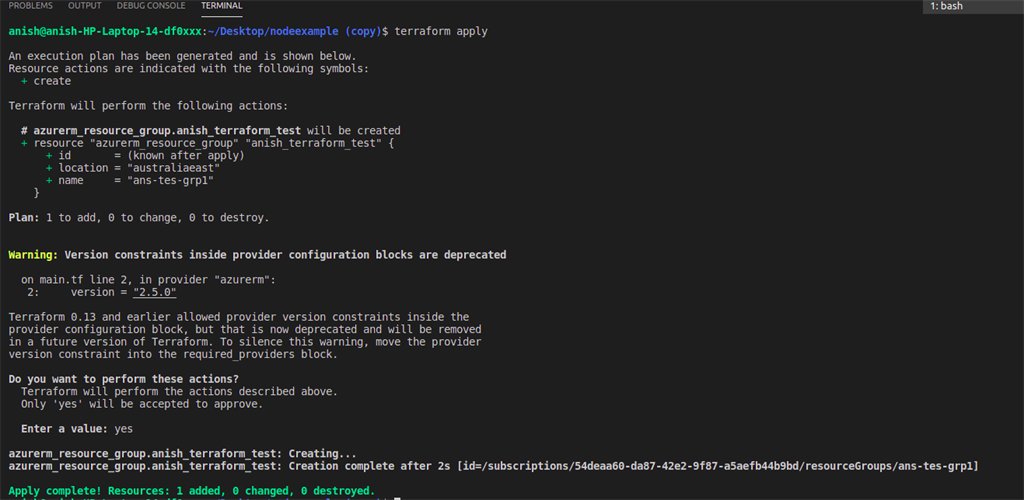Click the yellow 'Warning:' label

[x=33, y=255]
